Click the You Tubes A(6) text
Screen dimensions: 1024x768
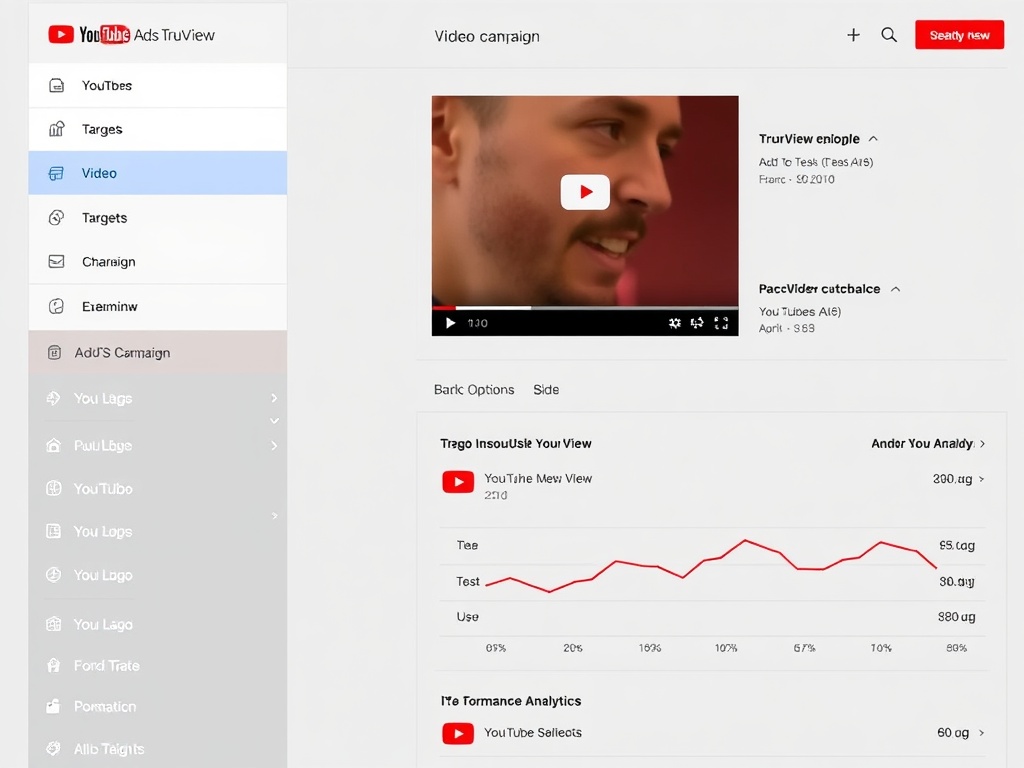tap(800, 312)
